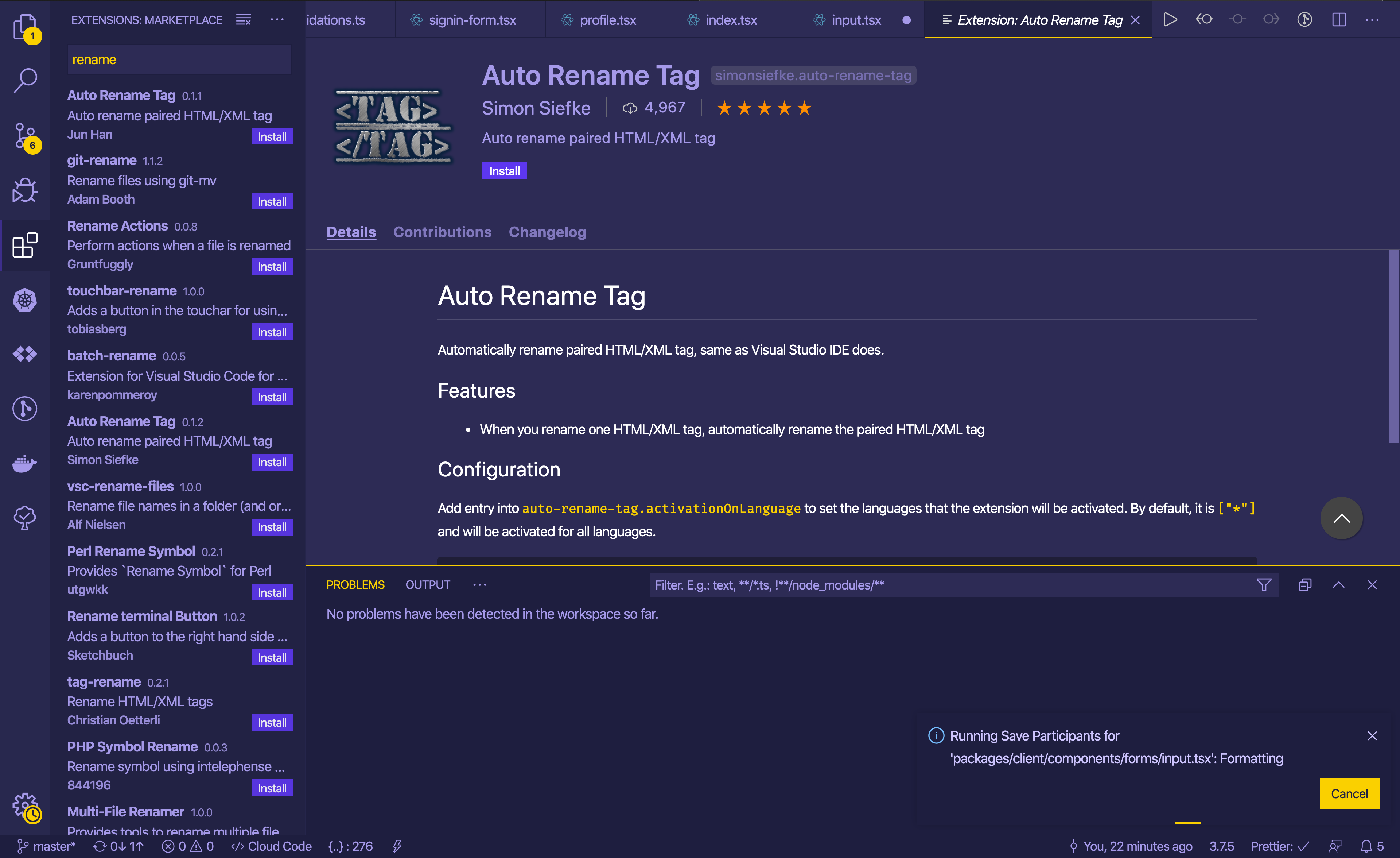The height and width of the screenshot is (858, 1400).
Task: Toggle Prettier formatter in status bar
Action: point(1279,846)
